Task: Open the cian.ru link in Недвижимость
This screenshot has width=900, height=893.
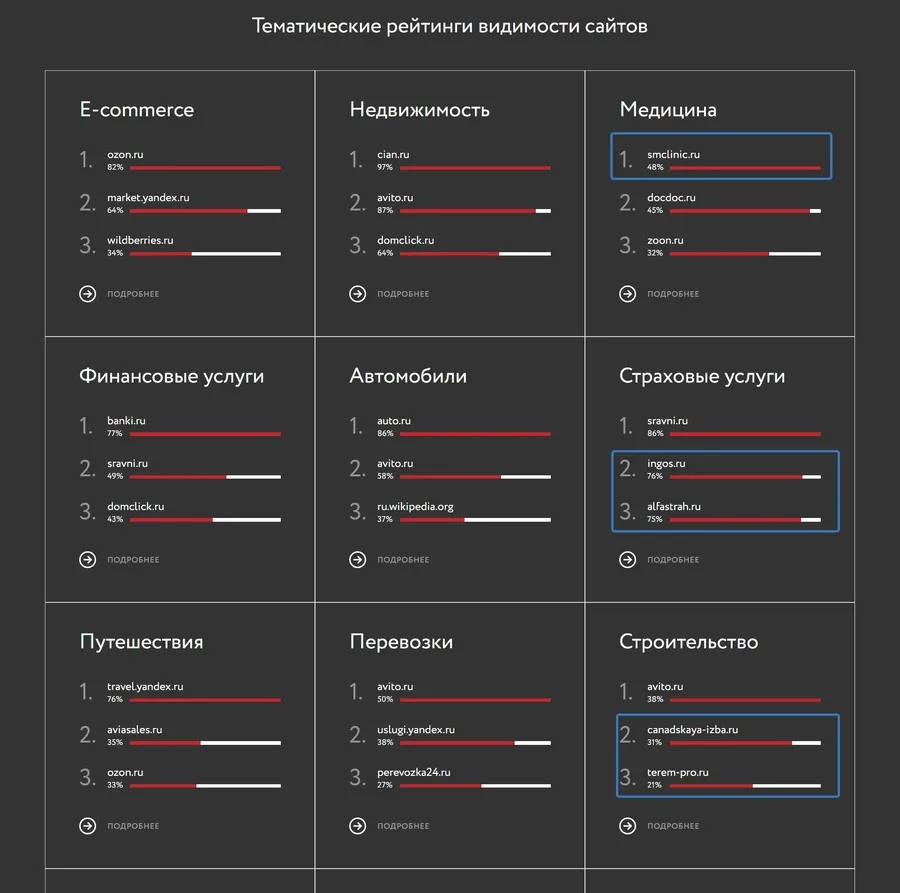Action: point(393,155)
